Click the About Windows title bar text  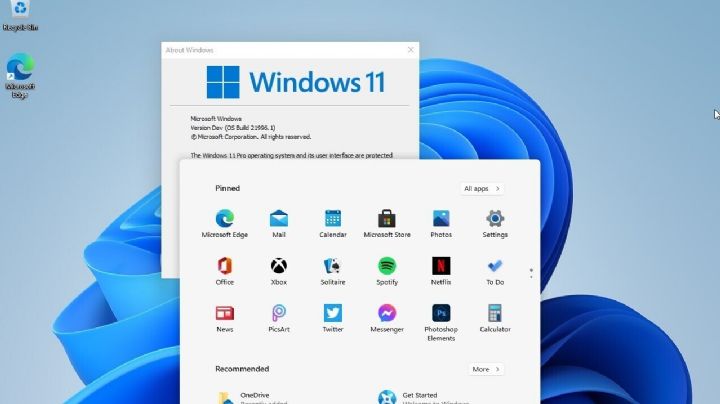(189, 50)
